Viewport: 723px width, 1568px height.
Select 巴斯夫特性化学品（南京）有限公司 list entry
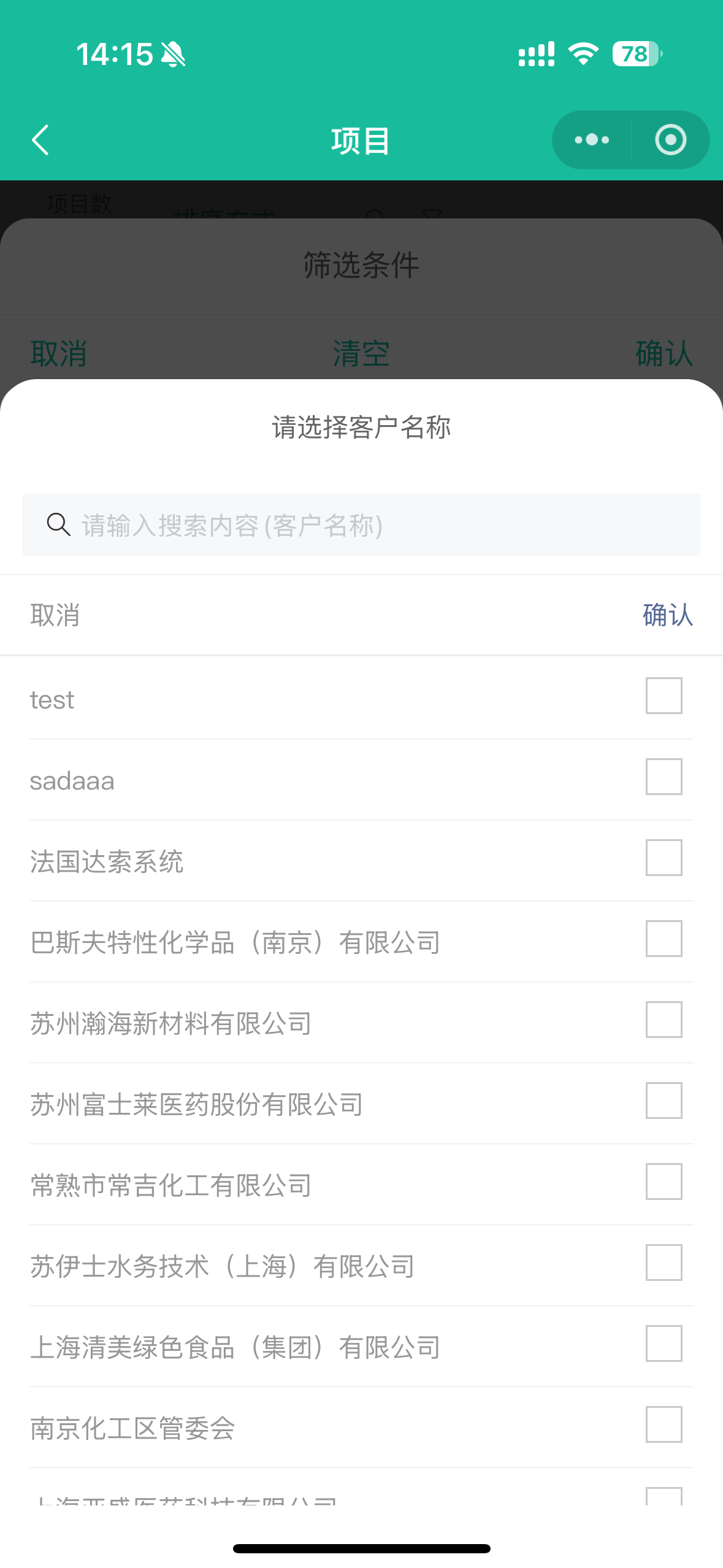coord(235,942)
